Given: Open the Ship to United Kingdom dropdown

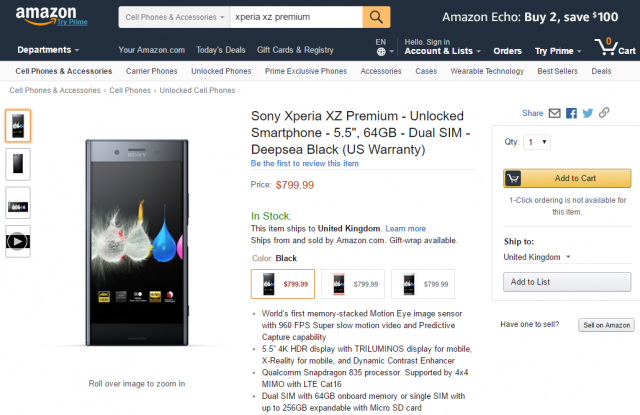Looking at the screenshot, I should 537,257.
